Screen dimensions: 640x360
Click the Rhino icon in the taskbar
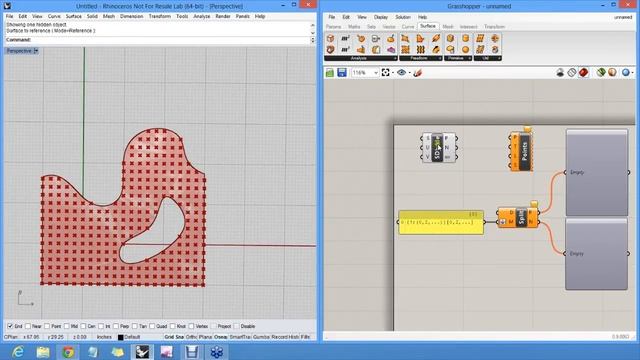click(x=142, y=351)
